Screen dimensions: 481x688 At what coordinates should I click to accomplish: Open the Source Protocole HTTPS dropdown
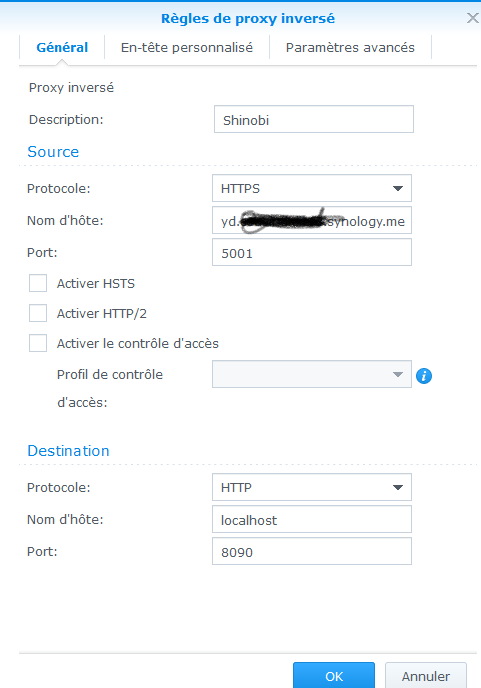[312, 188]
